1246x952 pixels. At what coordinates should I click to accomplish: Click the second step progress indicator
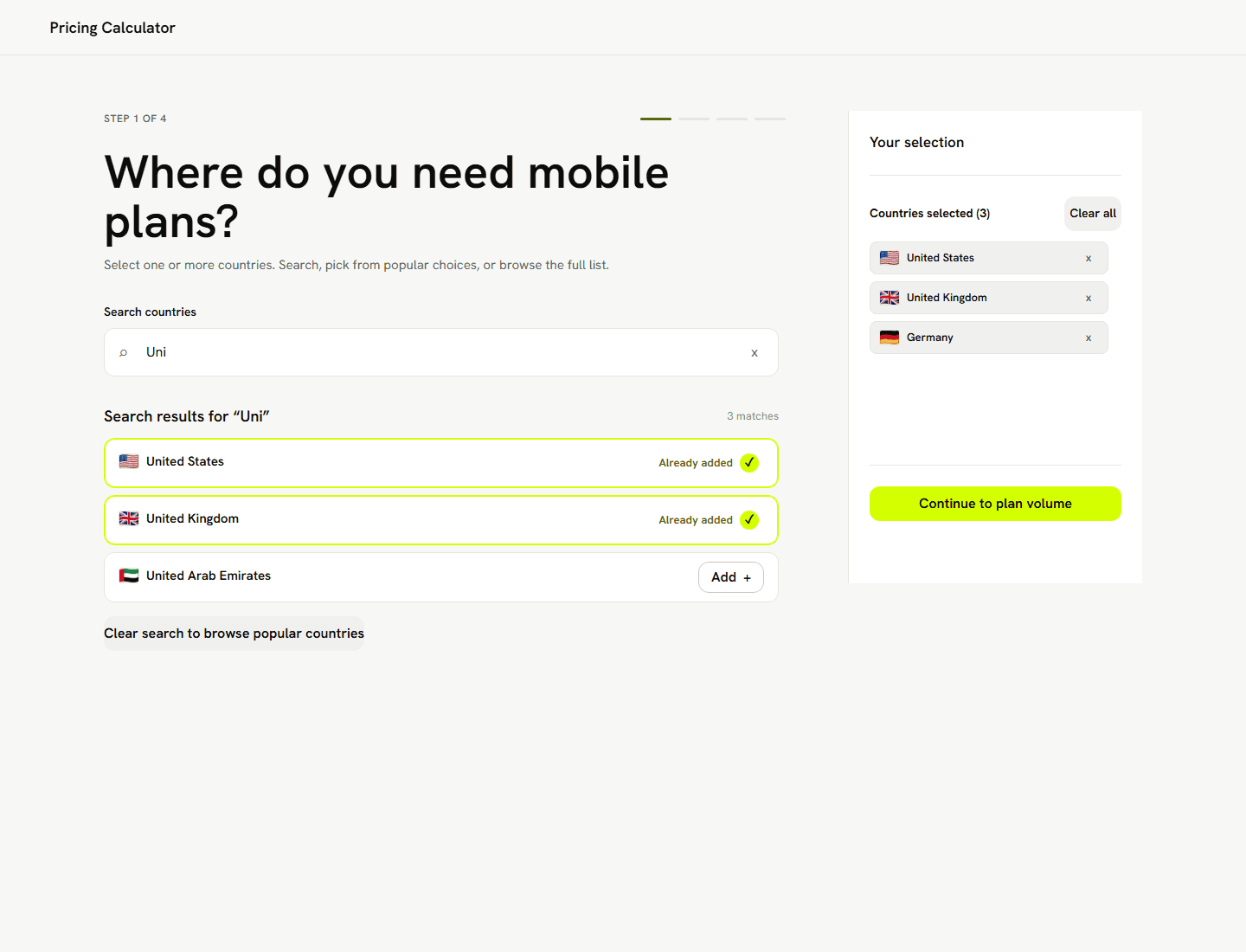(694, 119)
